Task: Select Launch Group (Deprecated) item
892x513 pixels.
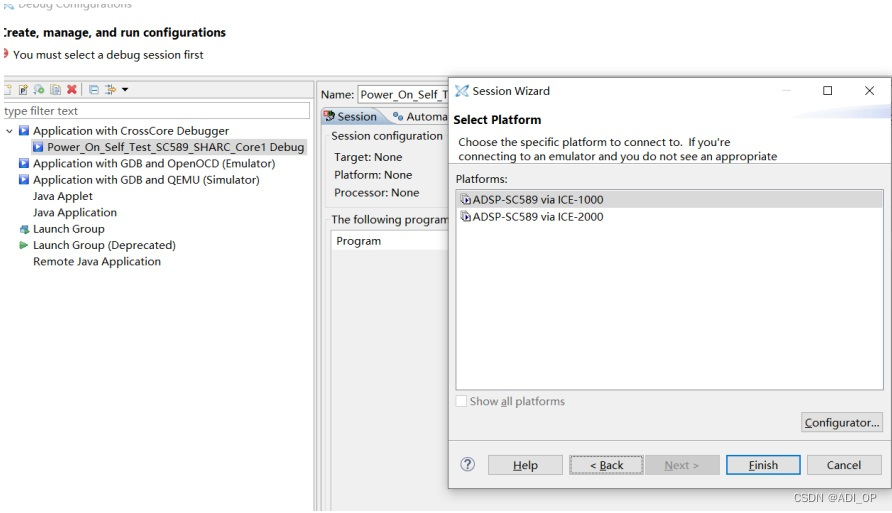Action: coord(104,245)
